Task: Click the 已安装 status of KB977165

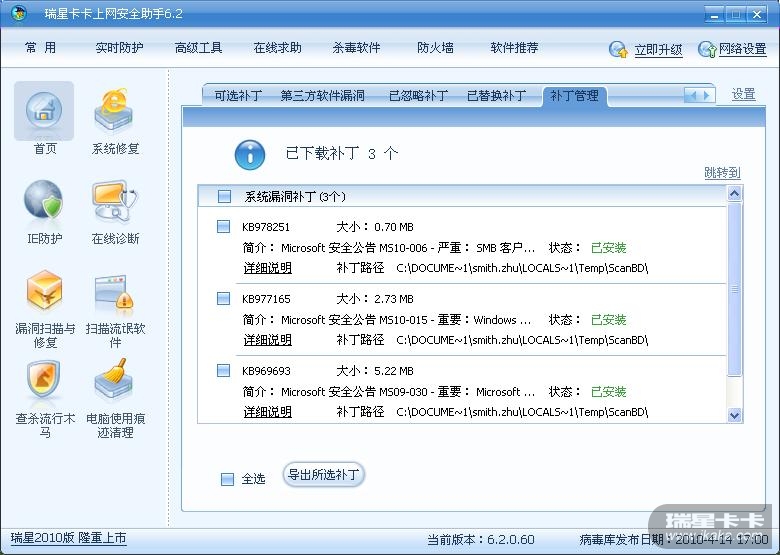Action: pyautogui.click(x=608, y=320)
